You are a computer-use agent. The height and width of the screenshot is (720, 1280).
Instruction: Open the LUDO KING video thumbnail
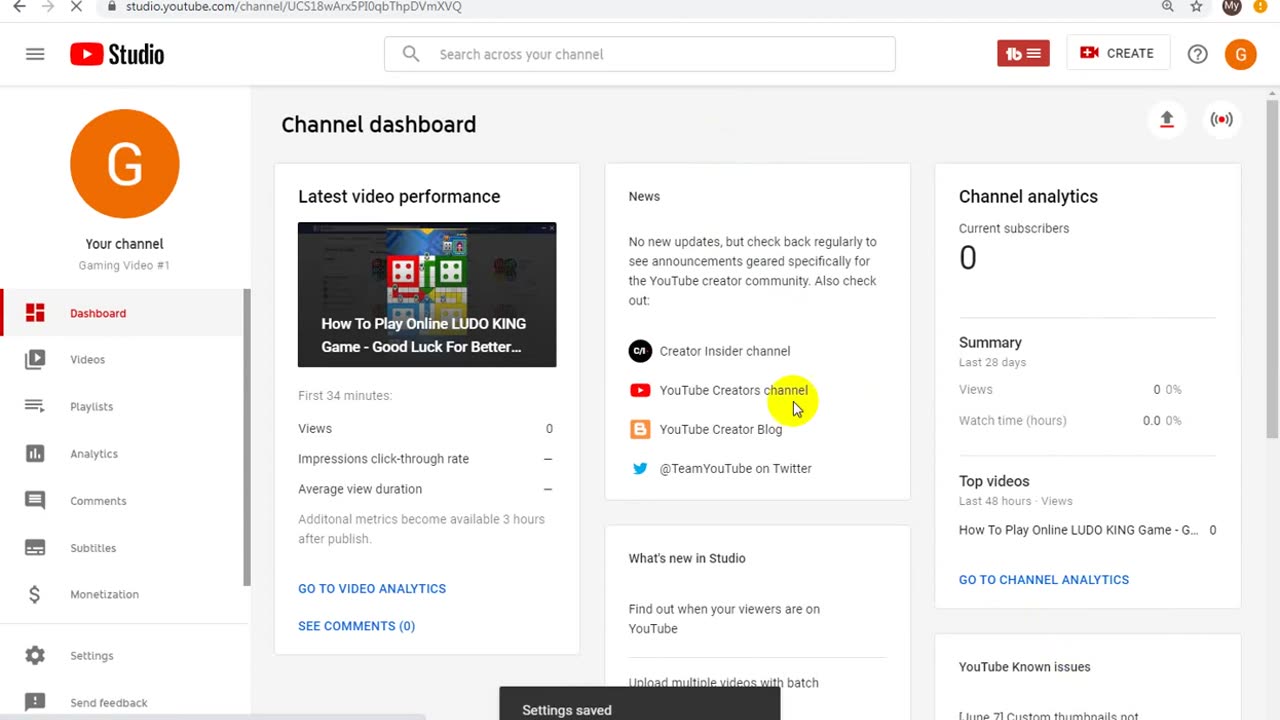[x=427, y=294]
